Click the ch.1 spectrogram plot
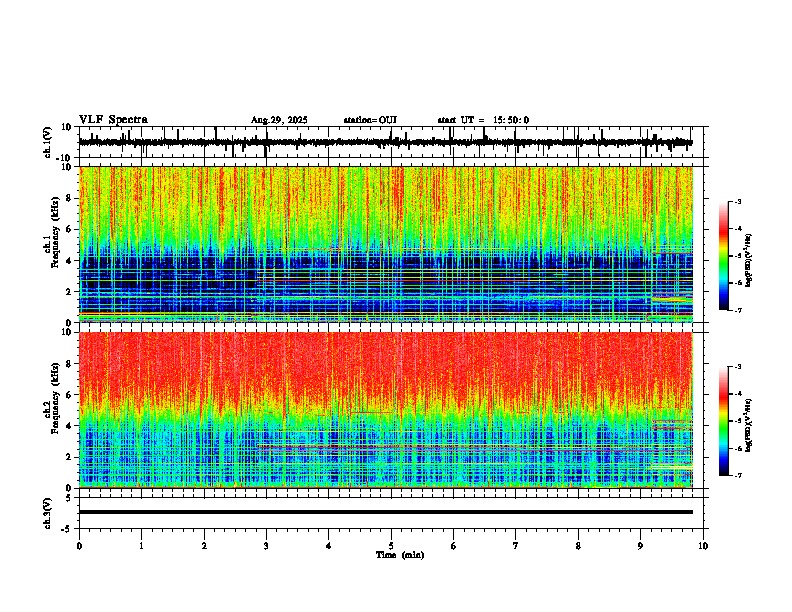Image resolution: width=792 pixels, height=612 pixels. tap(386, 244)
